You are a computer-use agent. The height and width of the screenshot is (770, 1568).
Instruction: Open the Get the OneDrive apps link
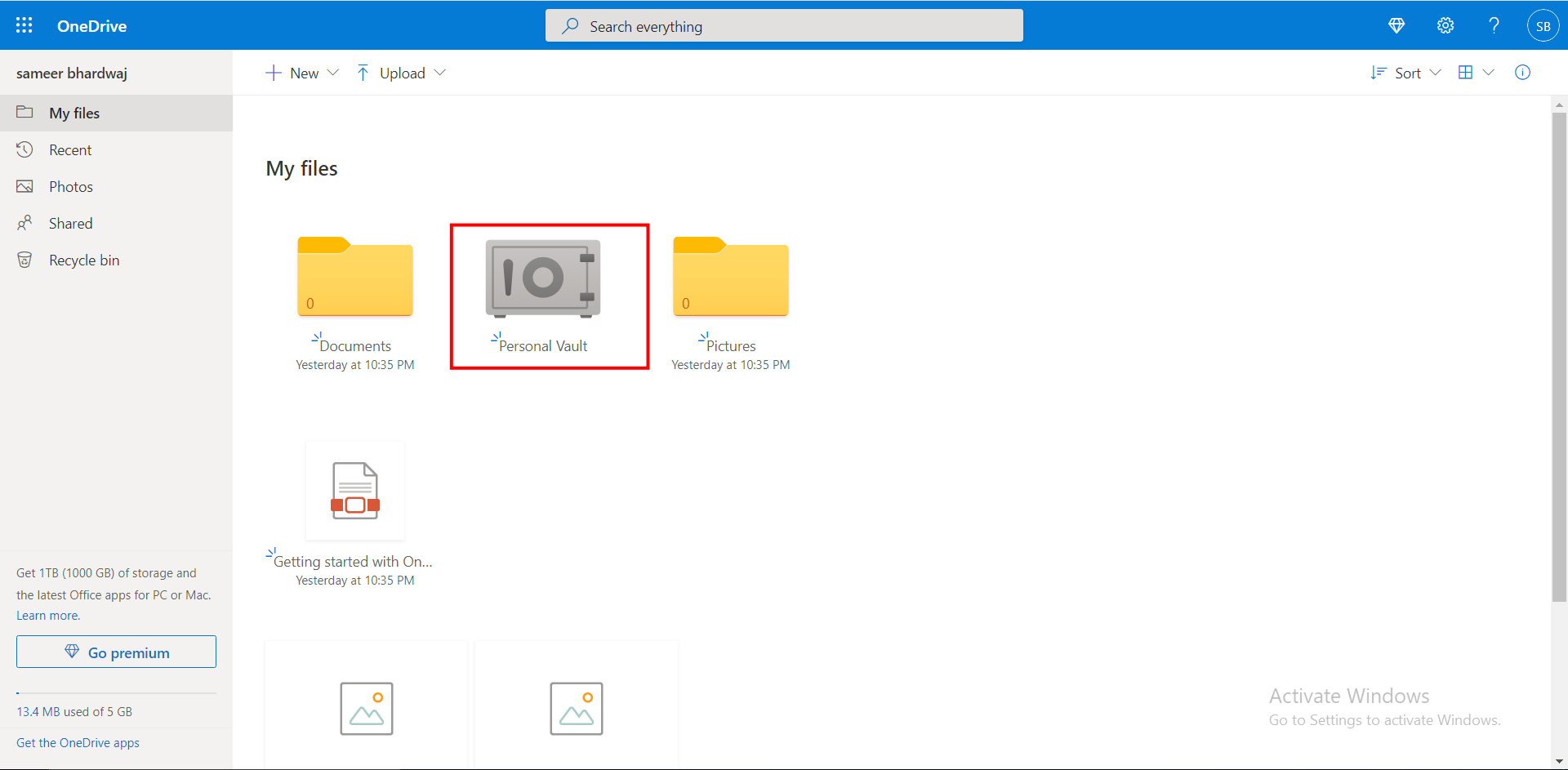coord(78,742)
